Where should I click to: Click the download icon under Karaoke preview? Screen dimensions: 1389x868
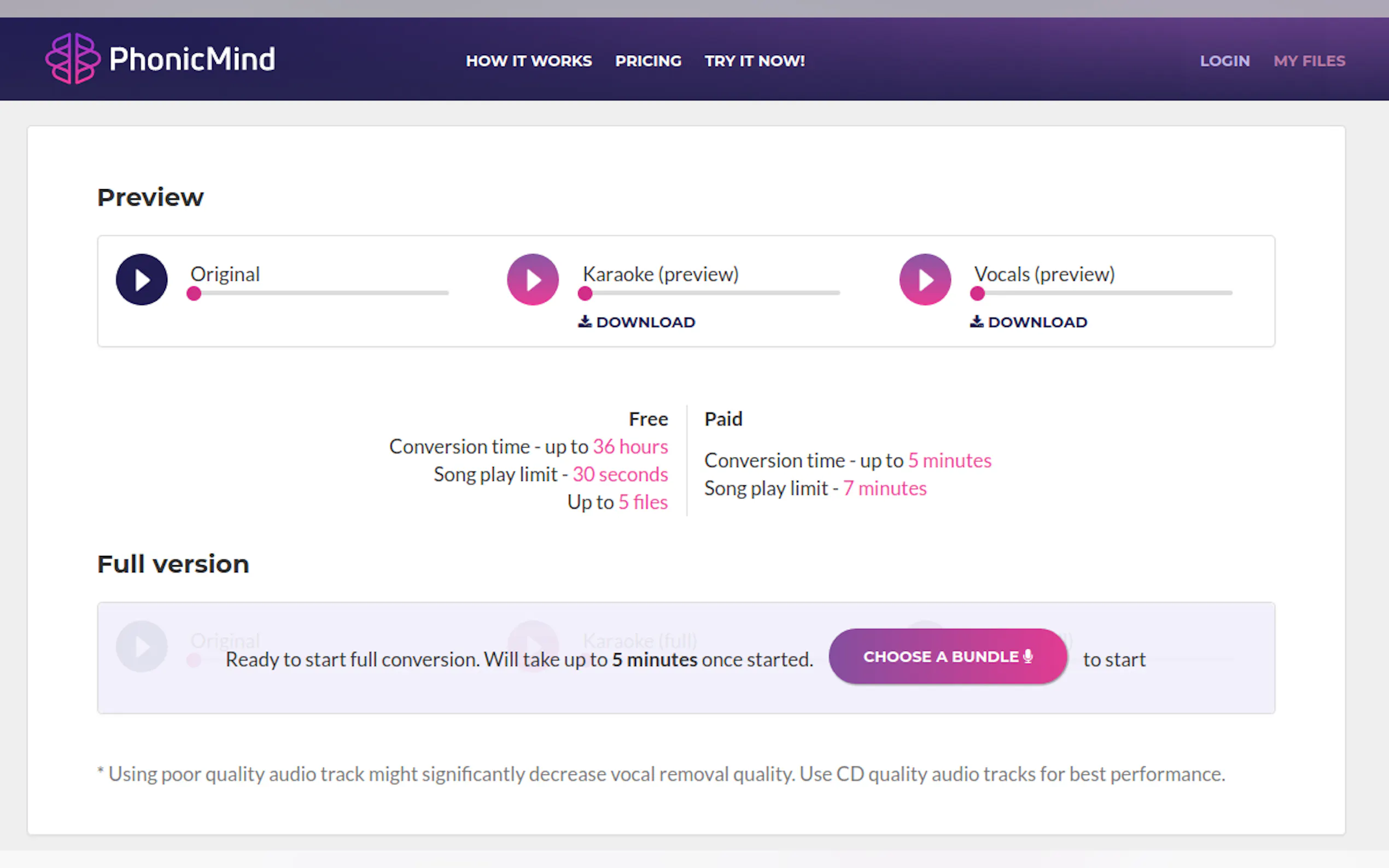click(585, 321)
